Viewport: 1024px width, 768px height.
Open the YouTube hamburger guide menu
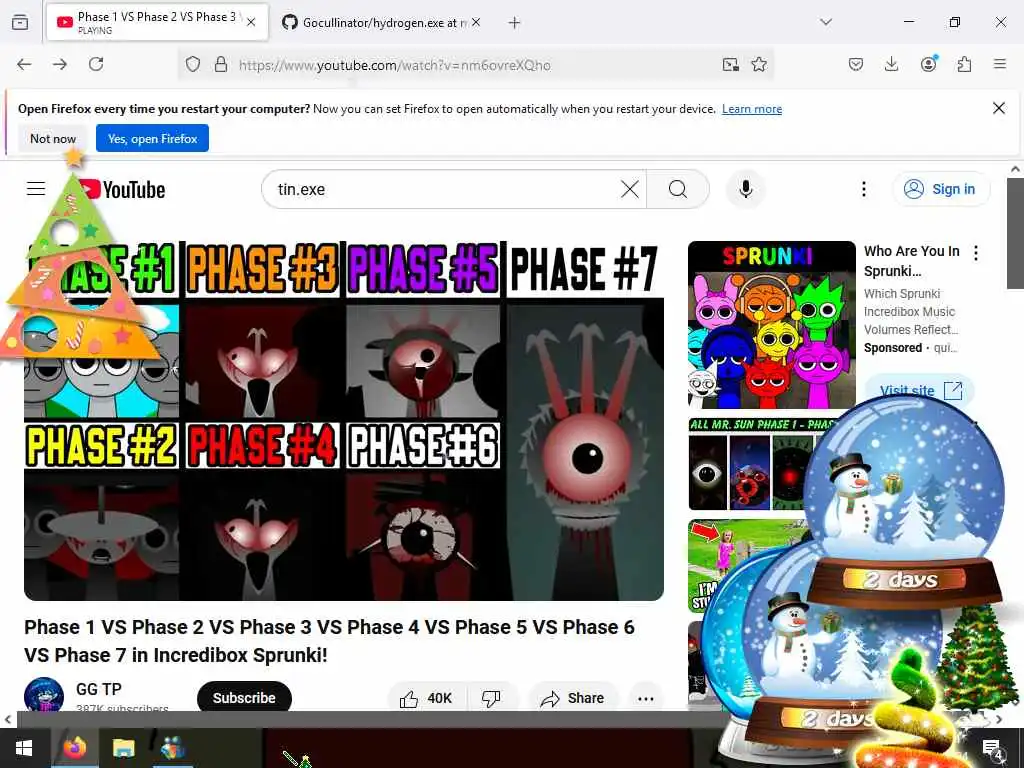point(36,189)
